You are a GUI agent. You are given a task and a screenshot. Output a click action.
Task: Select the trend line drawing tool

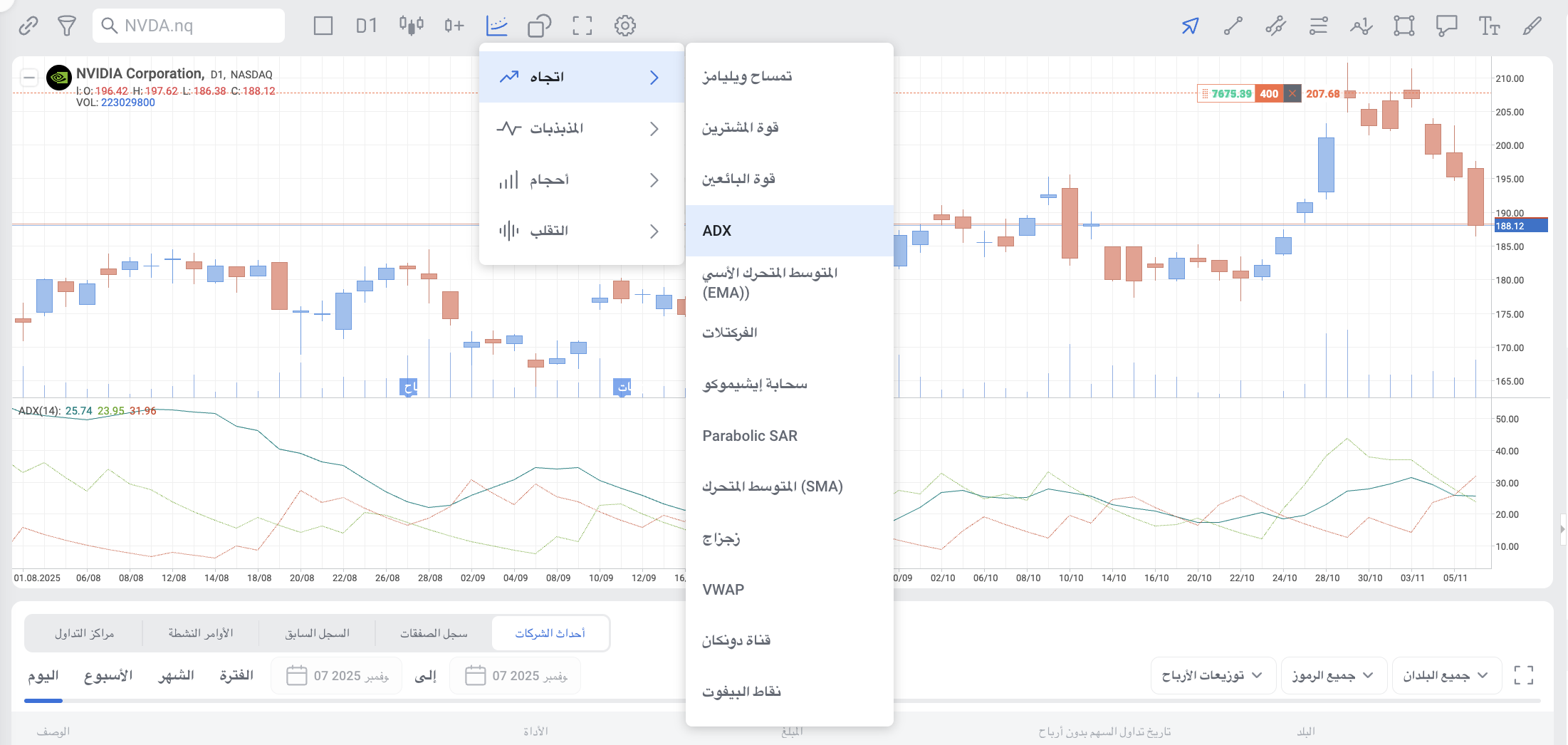[x=1233, y=26]
